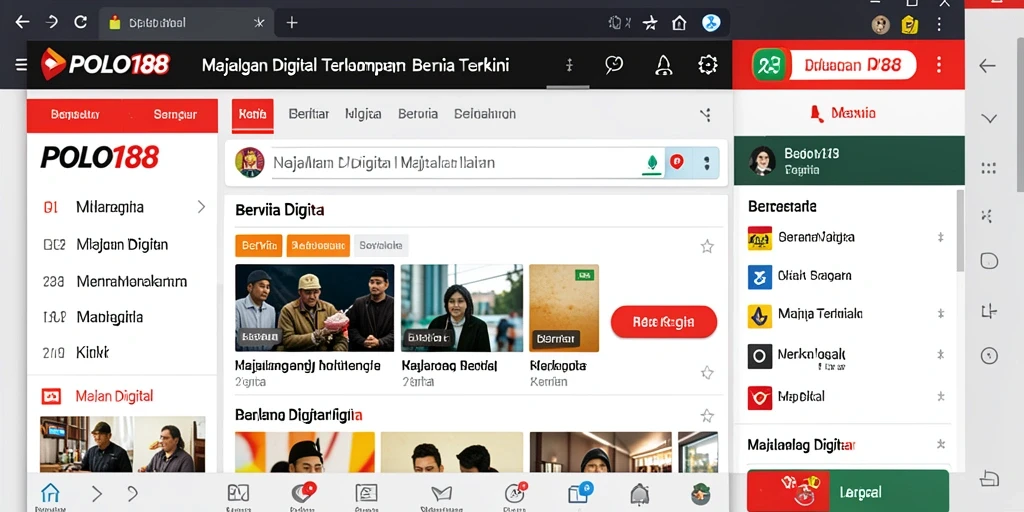Open the collapse icon right of Seinahiron tab
Viewport: 1024px width, 512px height.
[705, 115]
